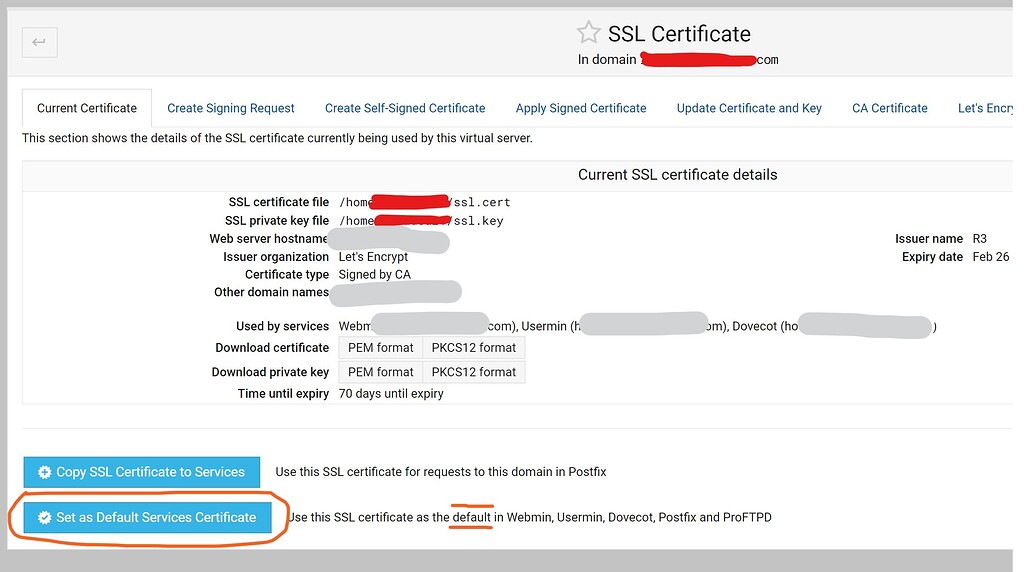The image size is (1024, 572).
Task: Download private key in PEM format
Action: pos(381,372)
